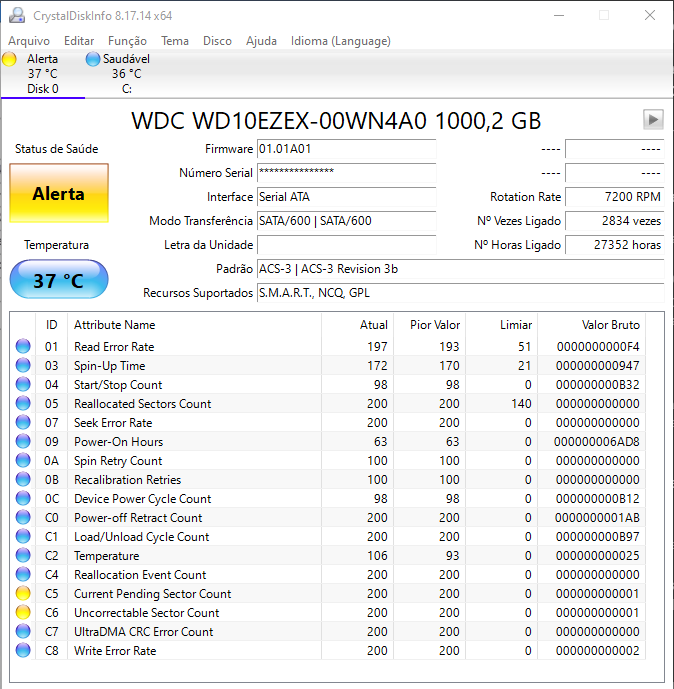Open the Disco menu
Screen dimensions: 674x689
217,41
